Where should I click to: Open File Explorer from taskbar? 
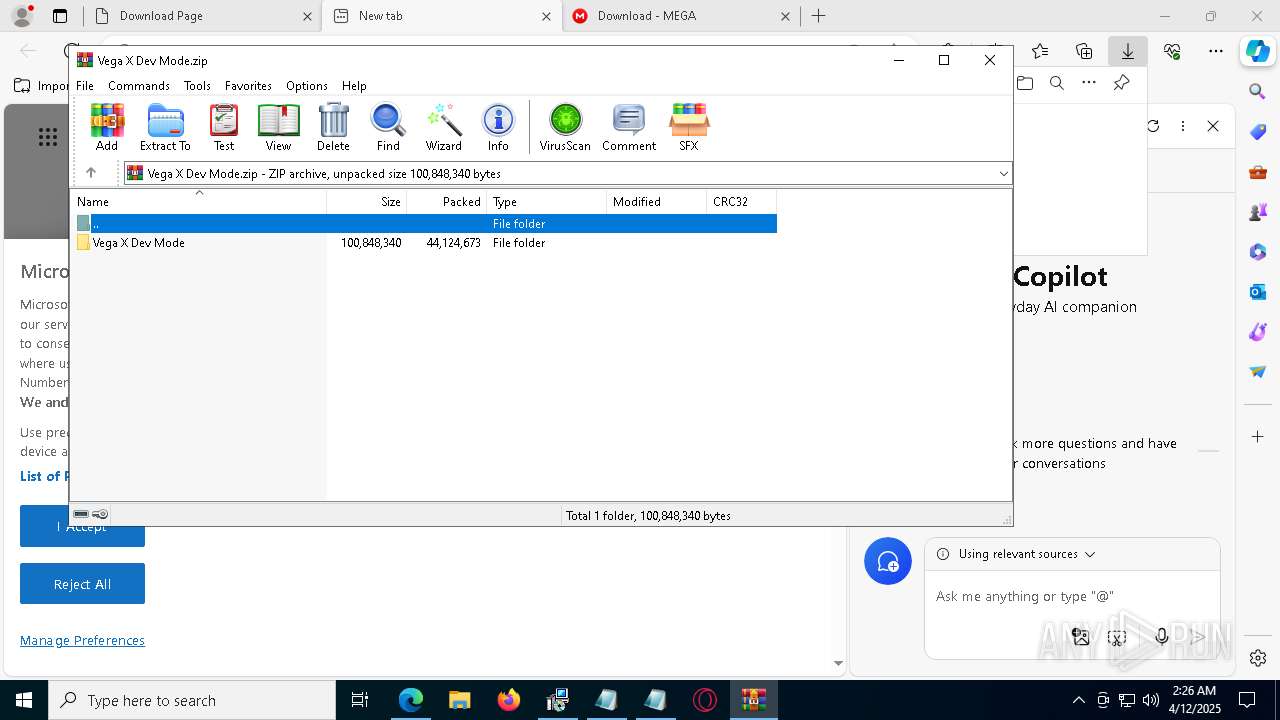pyautogui.click(x=459, y=700)
